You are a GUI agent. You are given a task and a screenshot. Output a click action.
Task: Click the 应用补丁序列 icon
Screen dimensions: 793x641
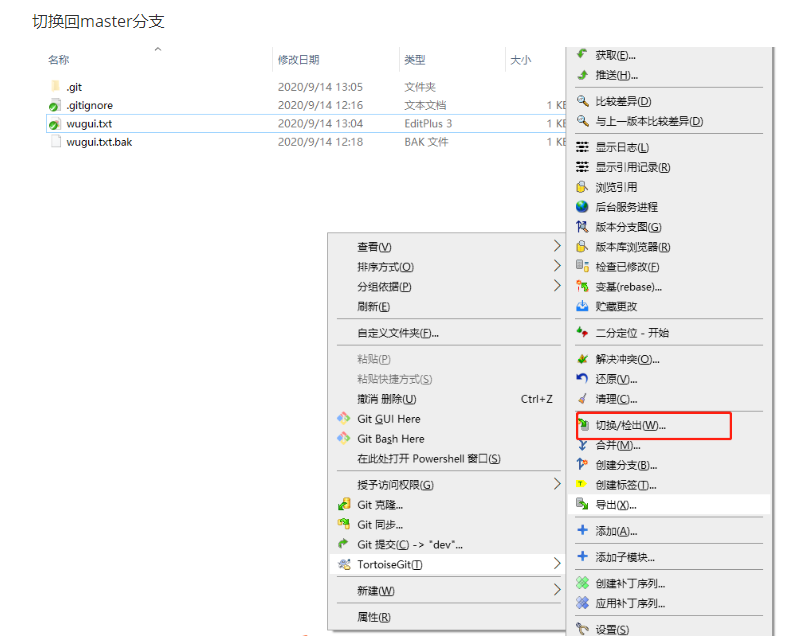pyautogui.click(x=582, y=603)
